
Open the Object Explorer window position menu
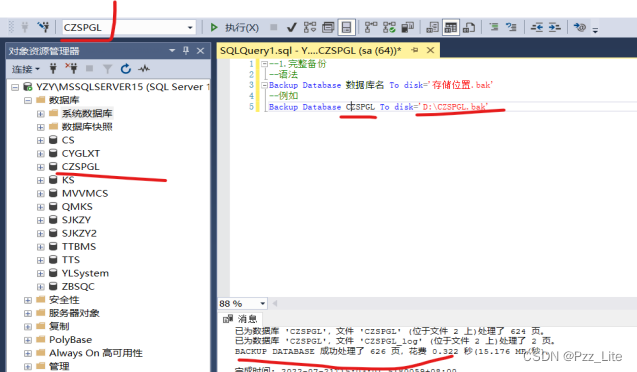tap(172, 51)
